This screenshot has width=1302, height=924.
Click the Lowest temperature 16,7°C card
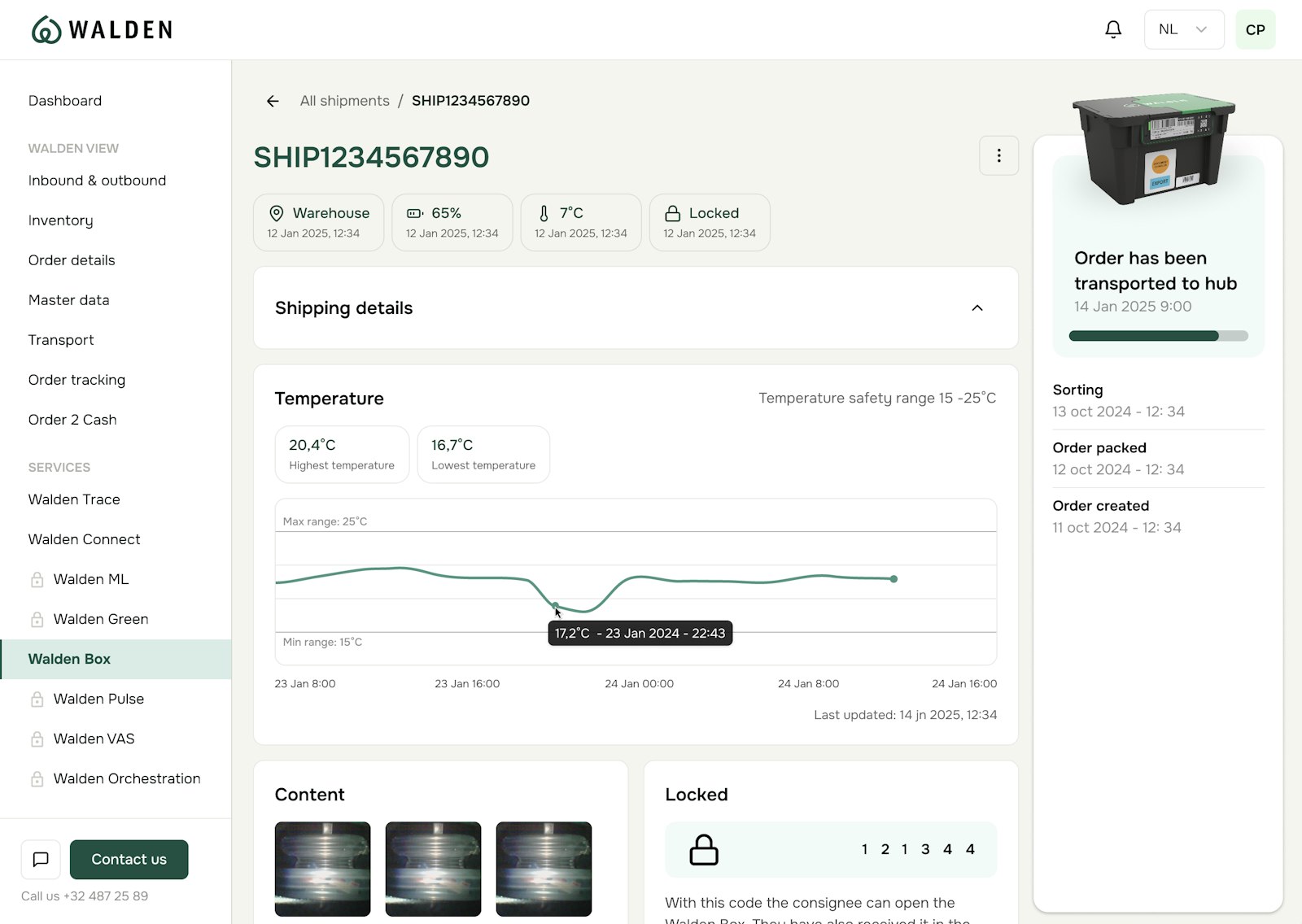(x=483, y=455)
